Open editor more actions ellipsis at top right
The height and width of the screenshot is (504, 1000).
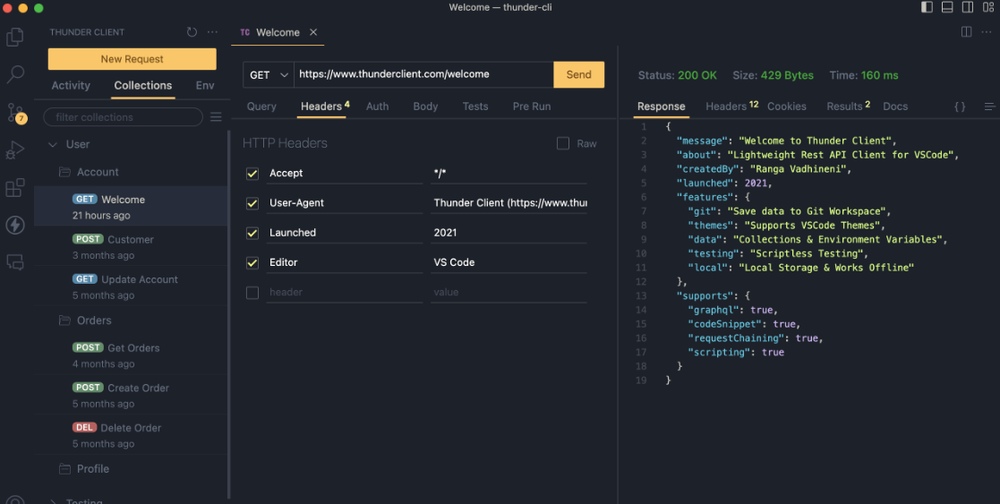(x=987, y=32)
